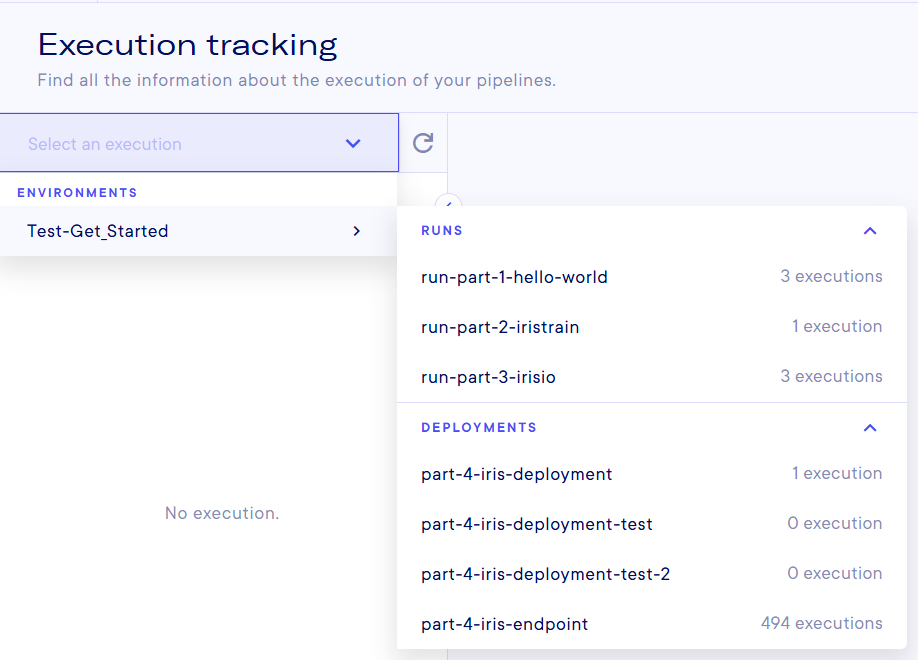This screenshot has height=660, width=918.
Task: Click '494 executions' count text
Action: coord(821,623)
